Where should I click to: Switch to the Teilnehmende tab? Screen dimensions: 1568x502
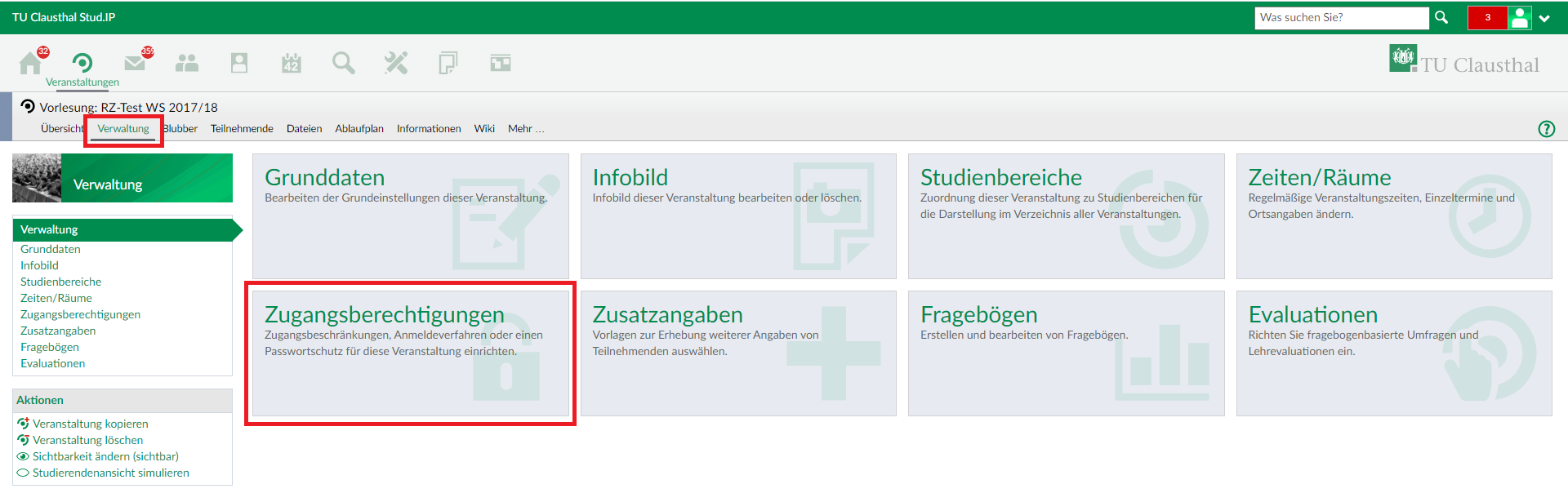pyautogui.click(x=242, y=129)
